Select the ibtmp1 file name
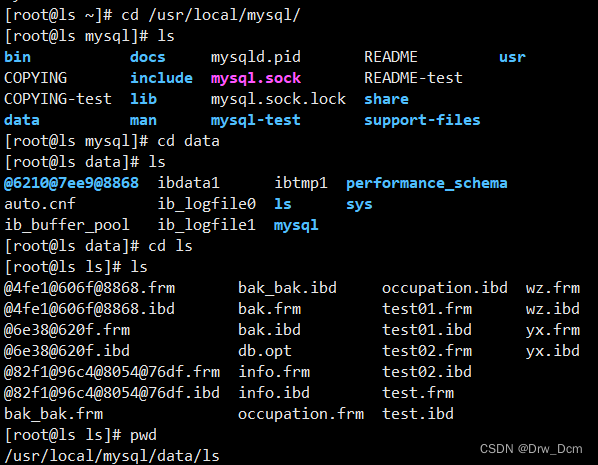This screenshot has width=598, height=465. 301,183
